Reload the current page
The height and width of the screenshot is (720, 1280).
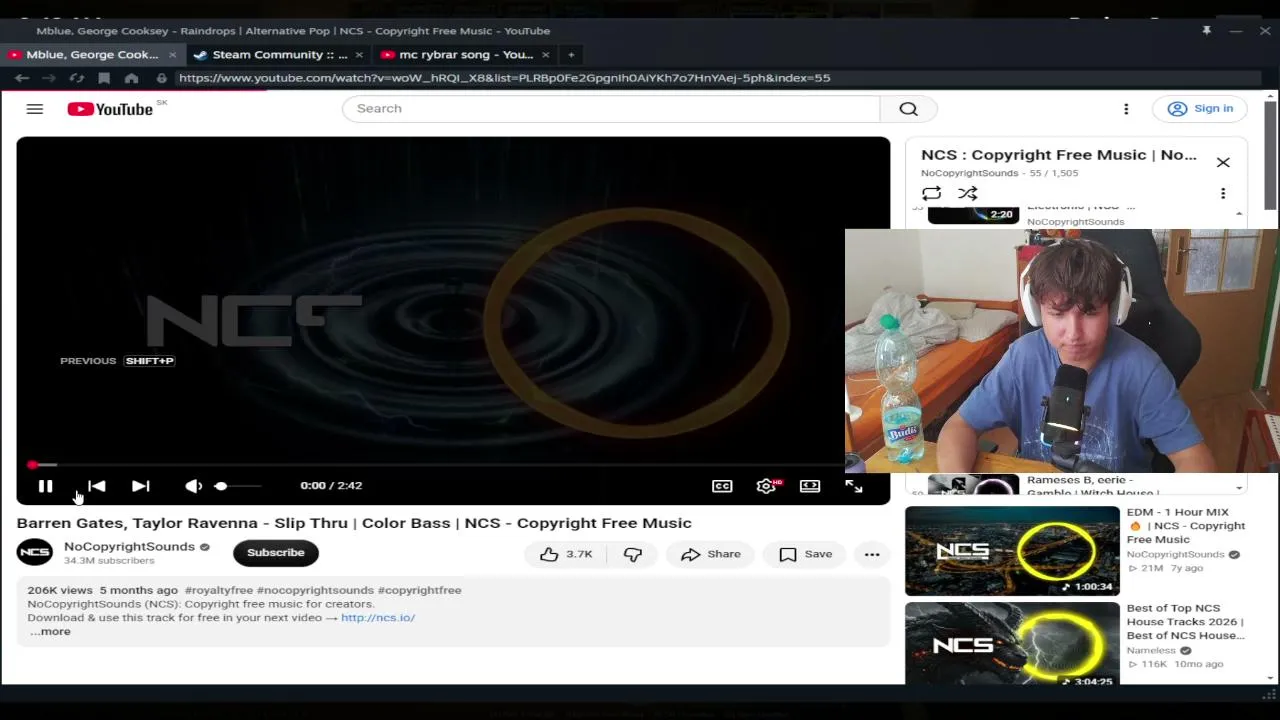coord(77,78)
